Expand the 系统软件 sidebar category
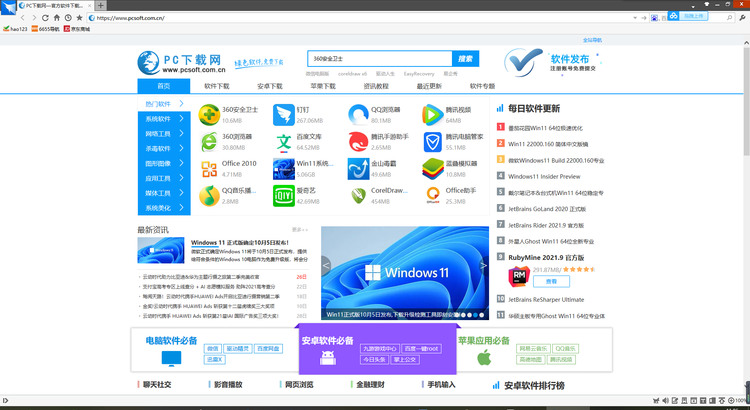 coord(158,118)
